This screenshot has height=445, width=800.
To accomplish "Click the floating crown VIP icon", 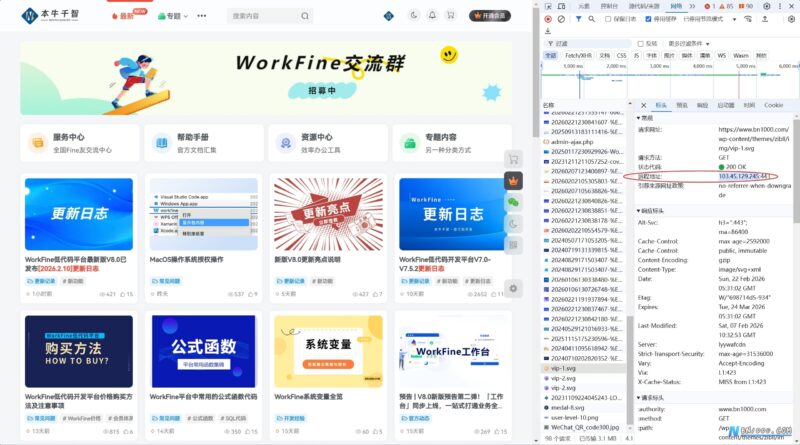I will click(x=513, y=181).
